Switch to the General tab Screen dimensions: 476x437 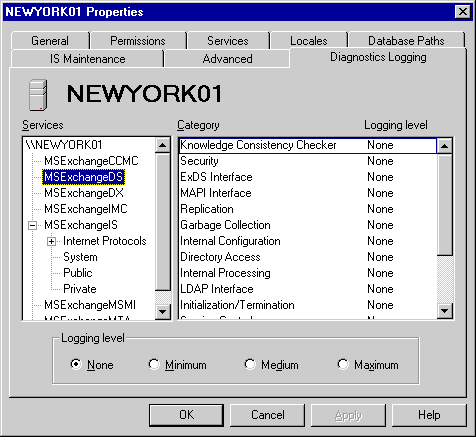50,41
